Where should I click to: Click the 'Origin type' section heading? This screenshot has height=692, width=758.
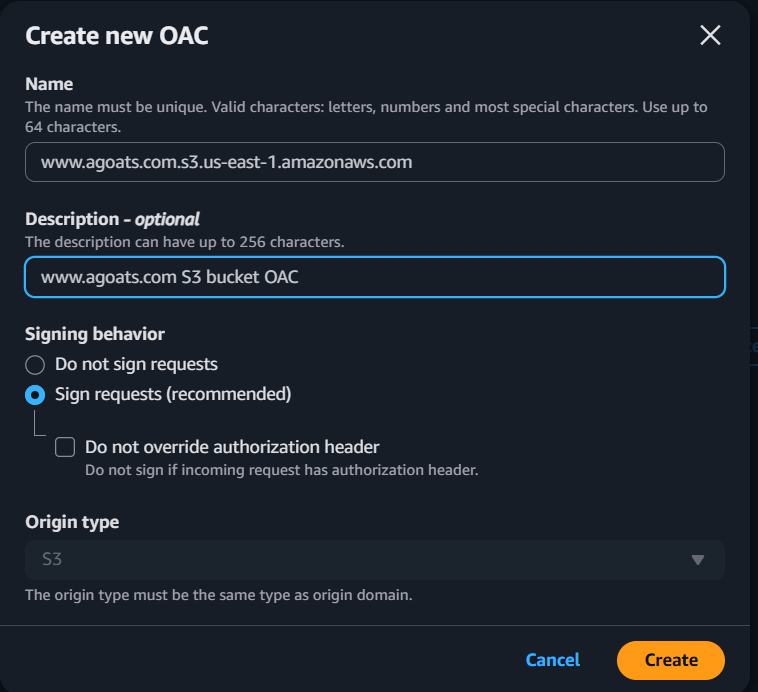click(x=72, y=522)
